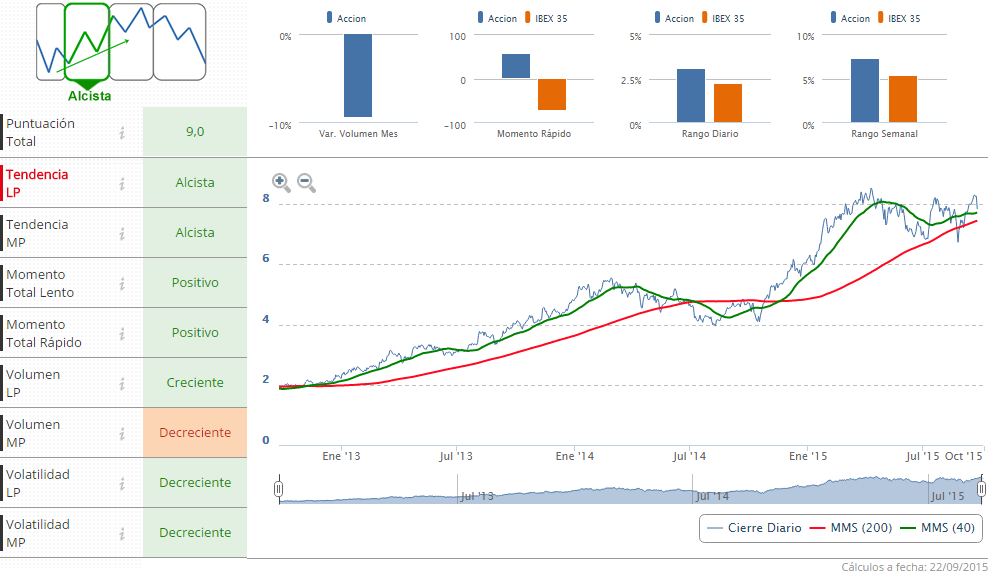View info for Volumen MP
This screenshot has height=581, width=993.
tap(122, 433)
